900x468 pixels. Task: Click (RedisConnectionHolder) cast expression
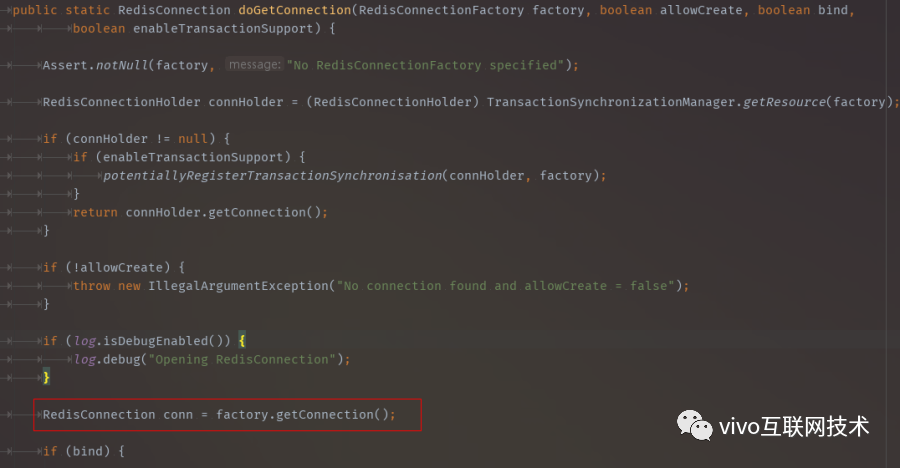(393, 102)
